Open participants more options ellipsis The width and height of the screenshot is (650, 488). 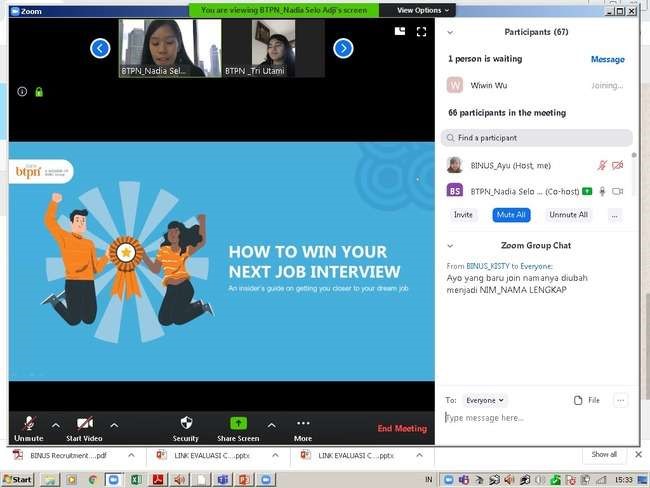615,215
